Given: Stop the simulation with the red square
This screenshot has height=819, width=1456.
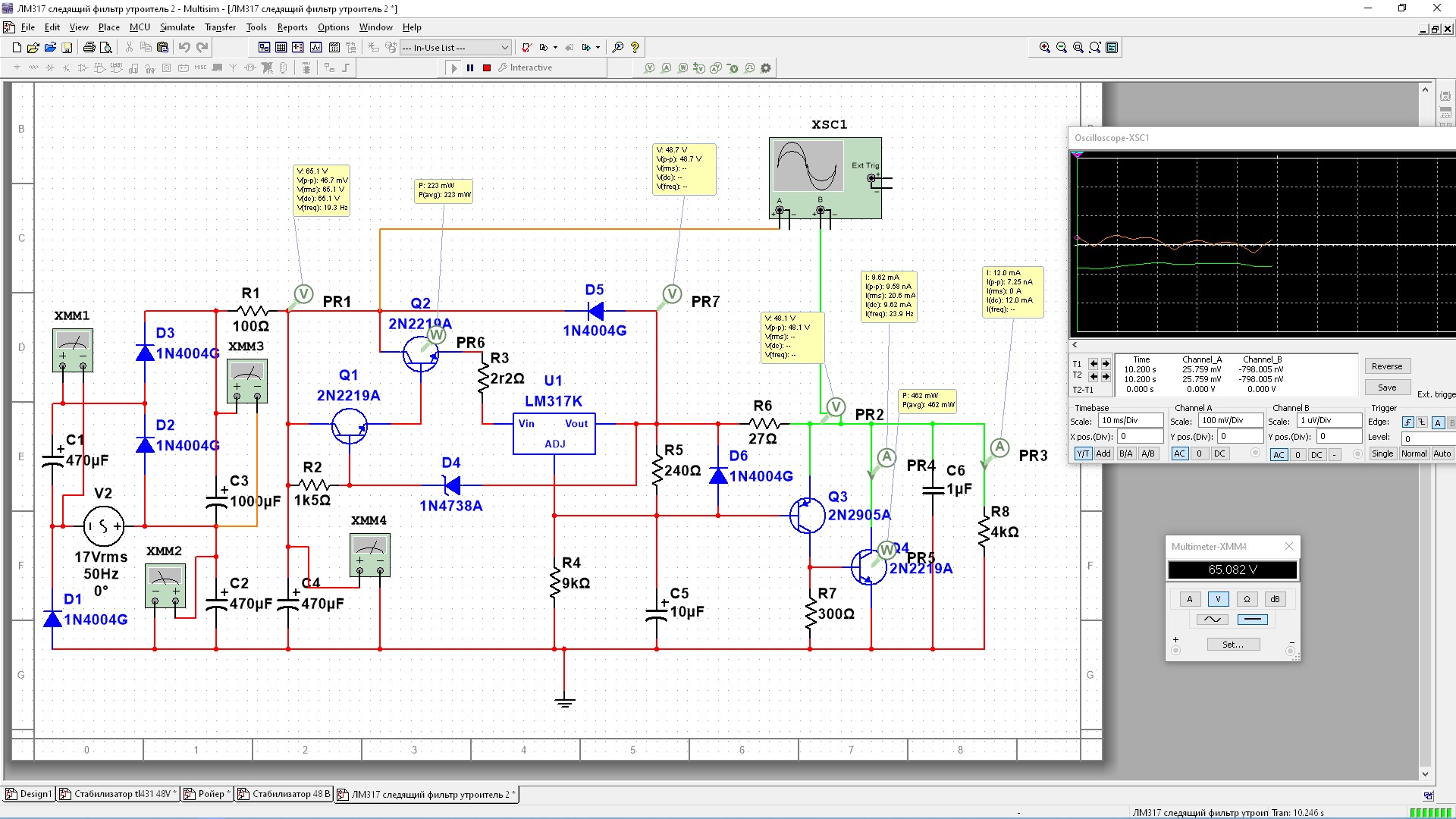Looking at the screenshot, I should (x=487, y=68).
